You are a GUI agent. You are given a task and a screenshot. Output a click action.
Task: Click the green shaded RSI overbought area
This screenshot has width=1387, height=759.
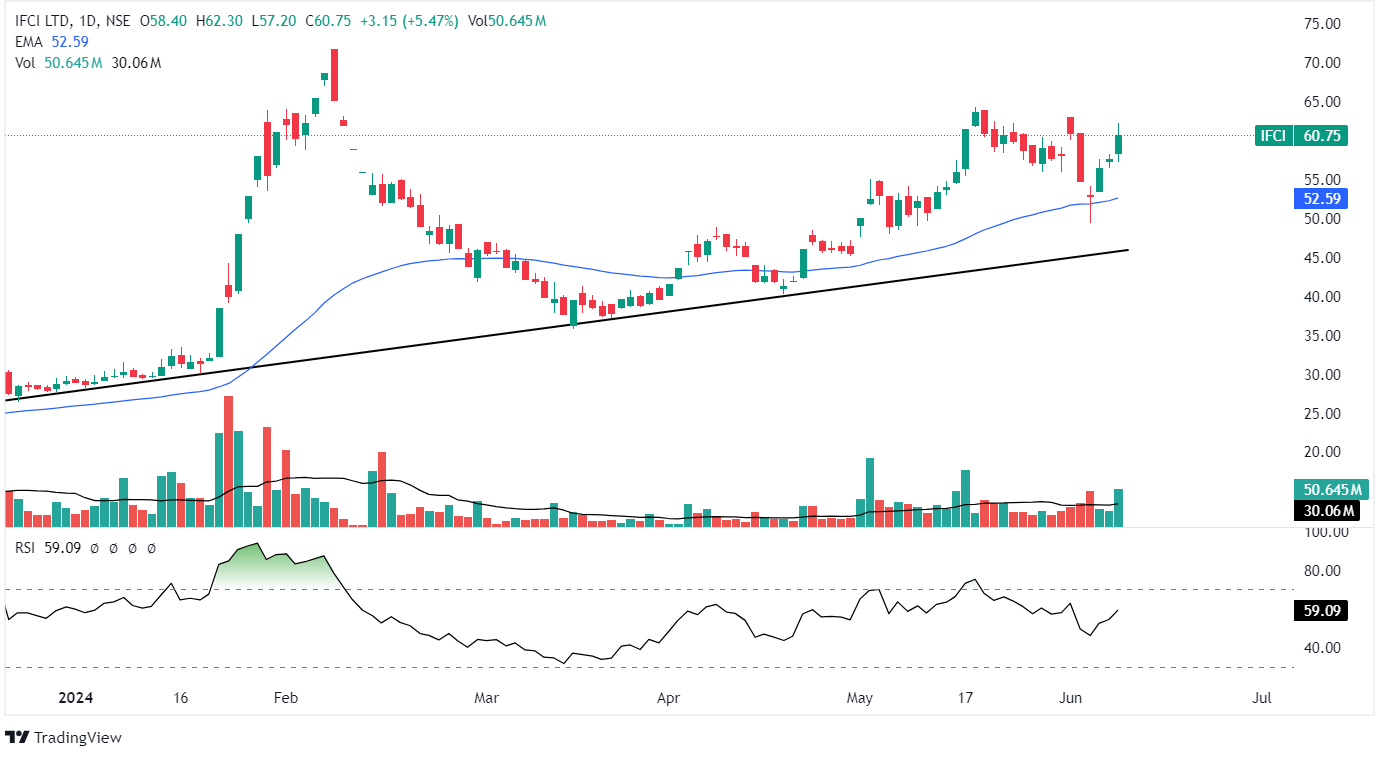coord(270,570)
